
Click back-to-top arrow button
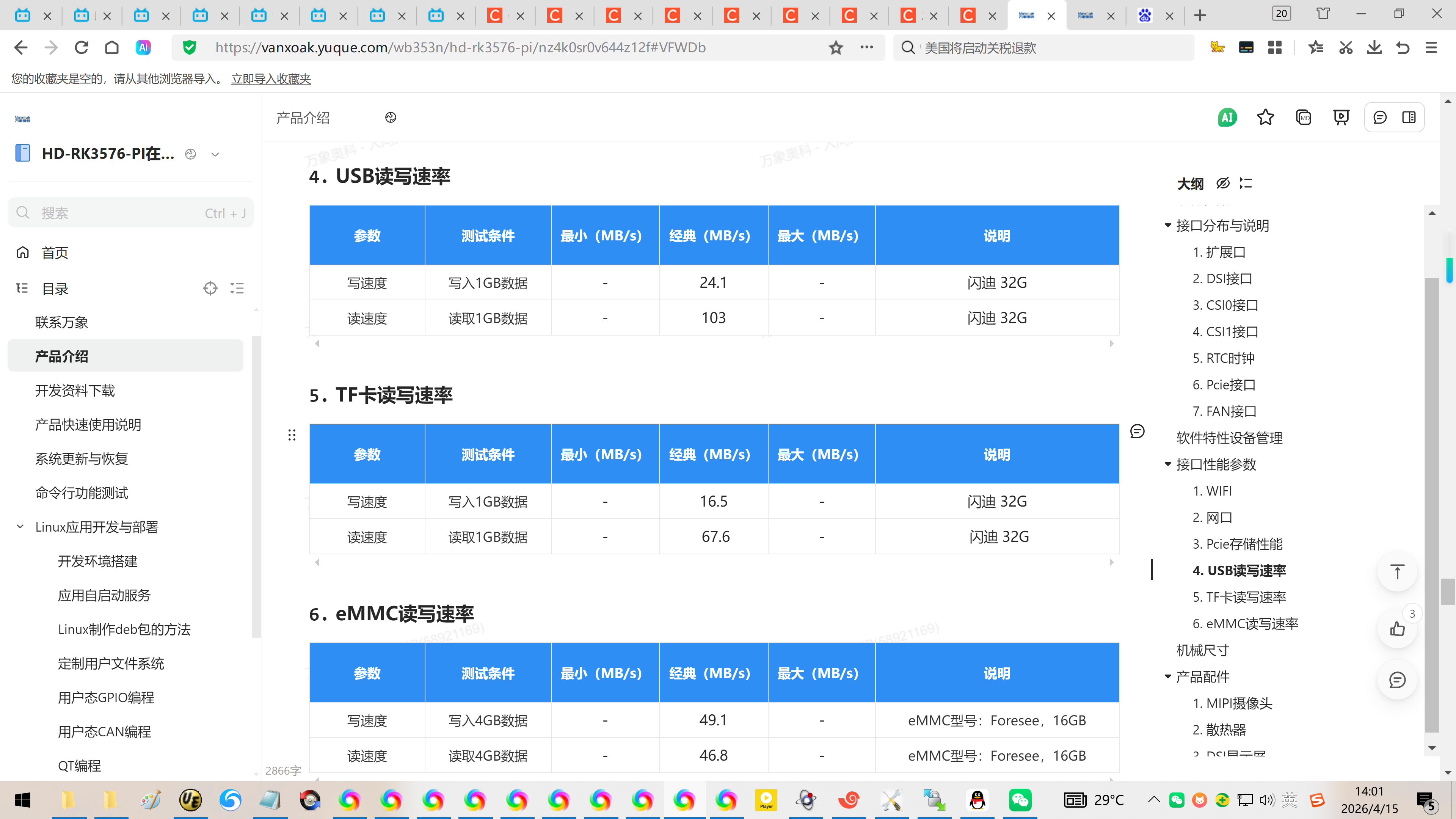(1397, 572)
